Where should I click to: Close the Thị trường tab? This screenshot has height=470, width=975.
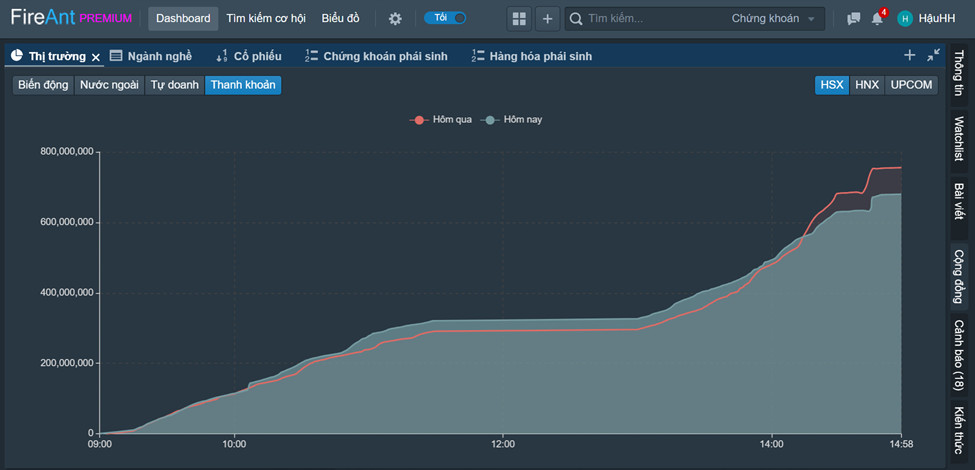tap(96, 57)
